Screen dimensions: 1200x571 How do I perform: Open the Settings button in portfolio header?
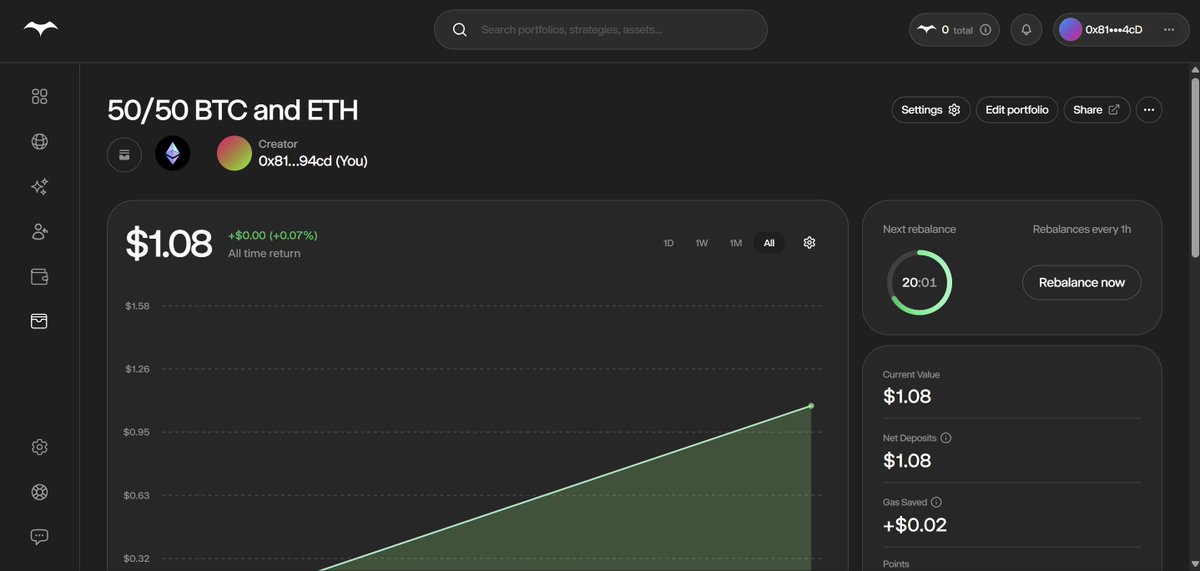pos(930,110)
